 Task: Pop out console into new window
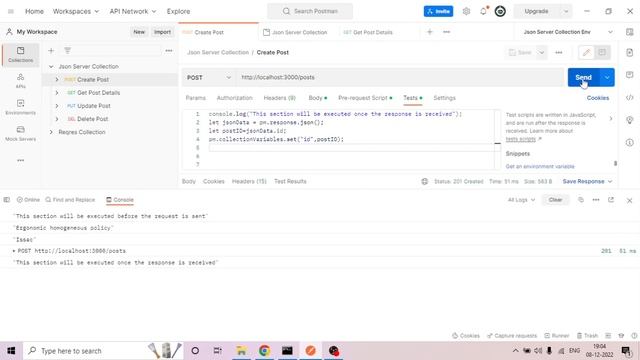611,200
